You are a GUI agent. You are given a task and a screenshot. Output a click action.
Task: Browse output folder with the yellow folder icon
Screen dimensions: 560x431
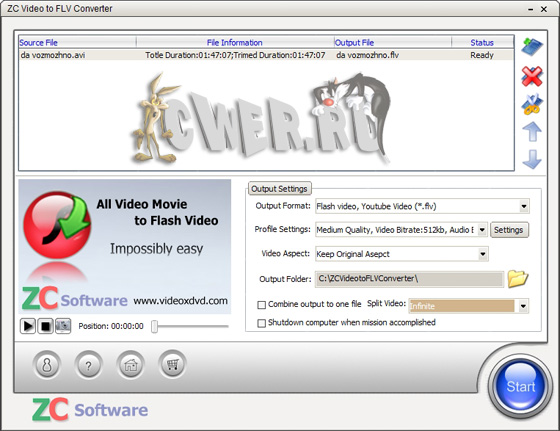click(x=518, y=279)
